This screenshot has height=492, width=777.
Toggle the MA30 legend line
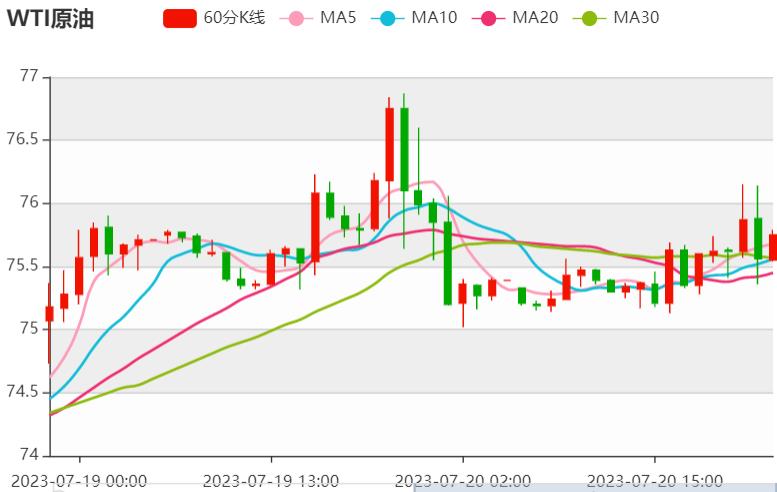616,18
